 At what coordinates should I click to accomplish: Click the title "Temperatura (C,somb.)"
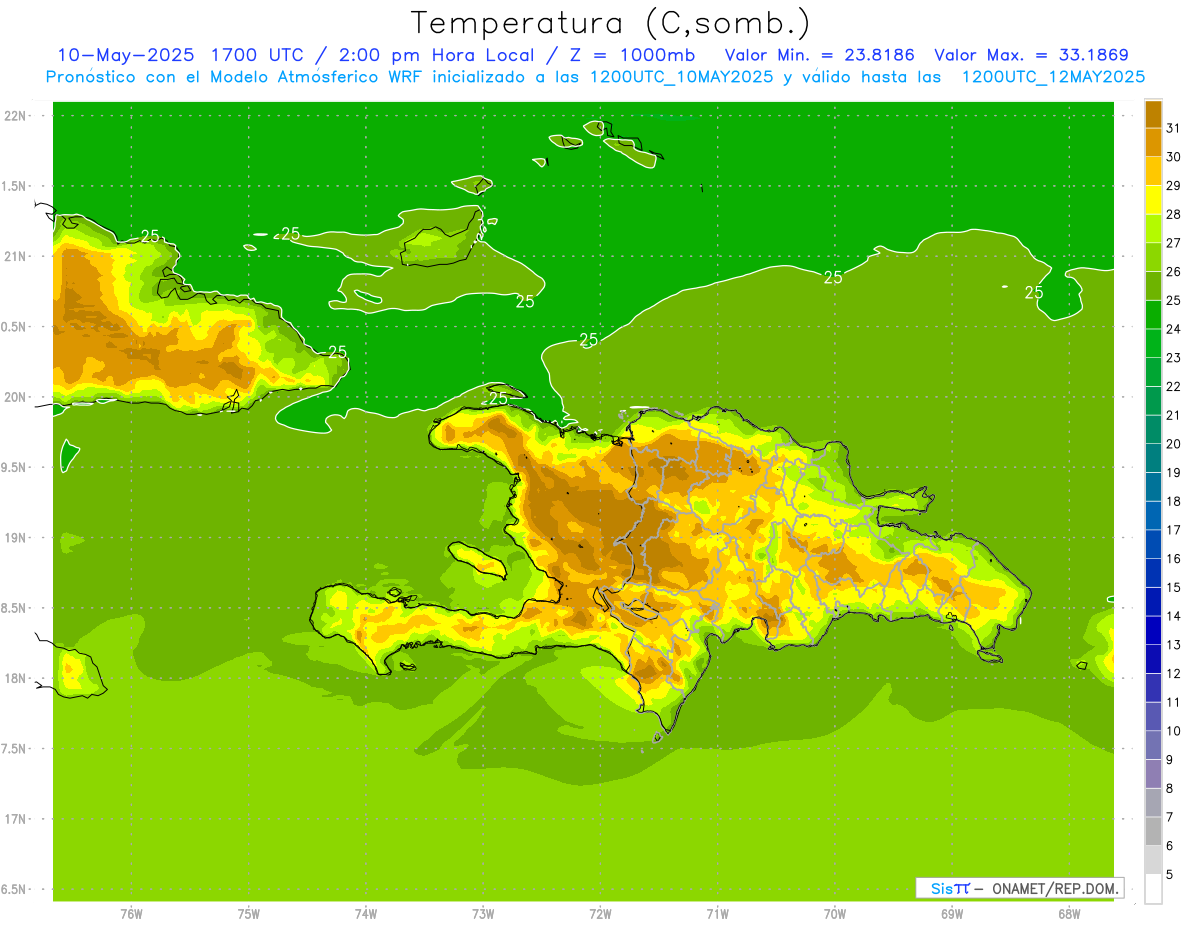[611, 22]
